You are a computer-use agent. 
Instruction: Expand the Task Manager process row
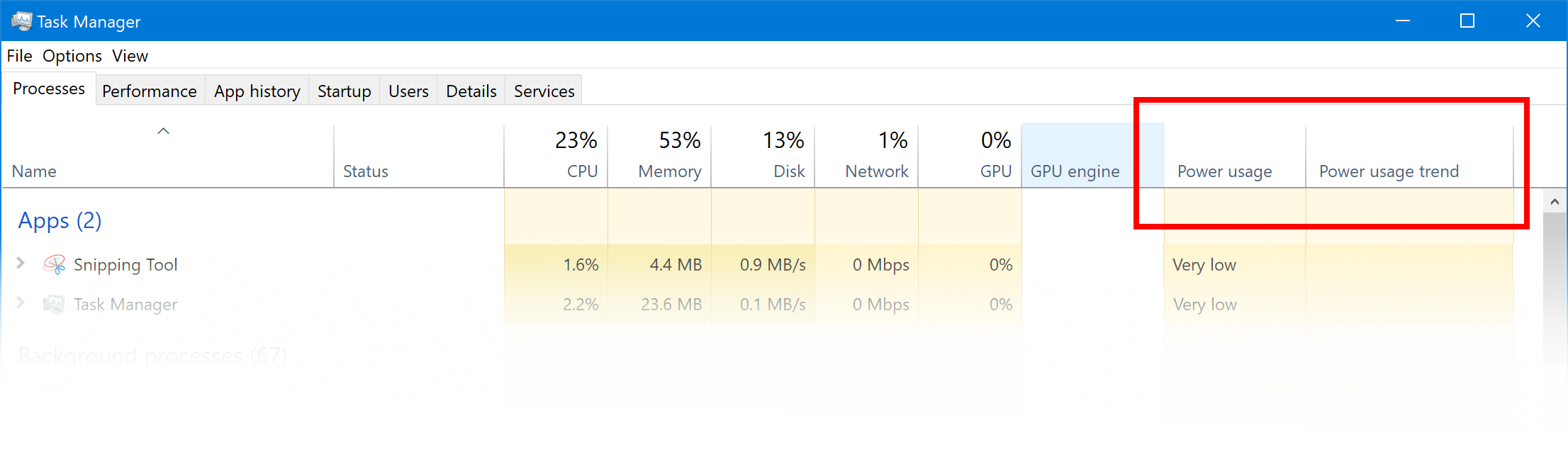(21, 303)
